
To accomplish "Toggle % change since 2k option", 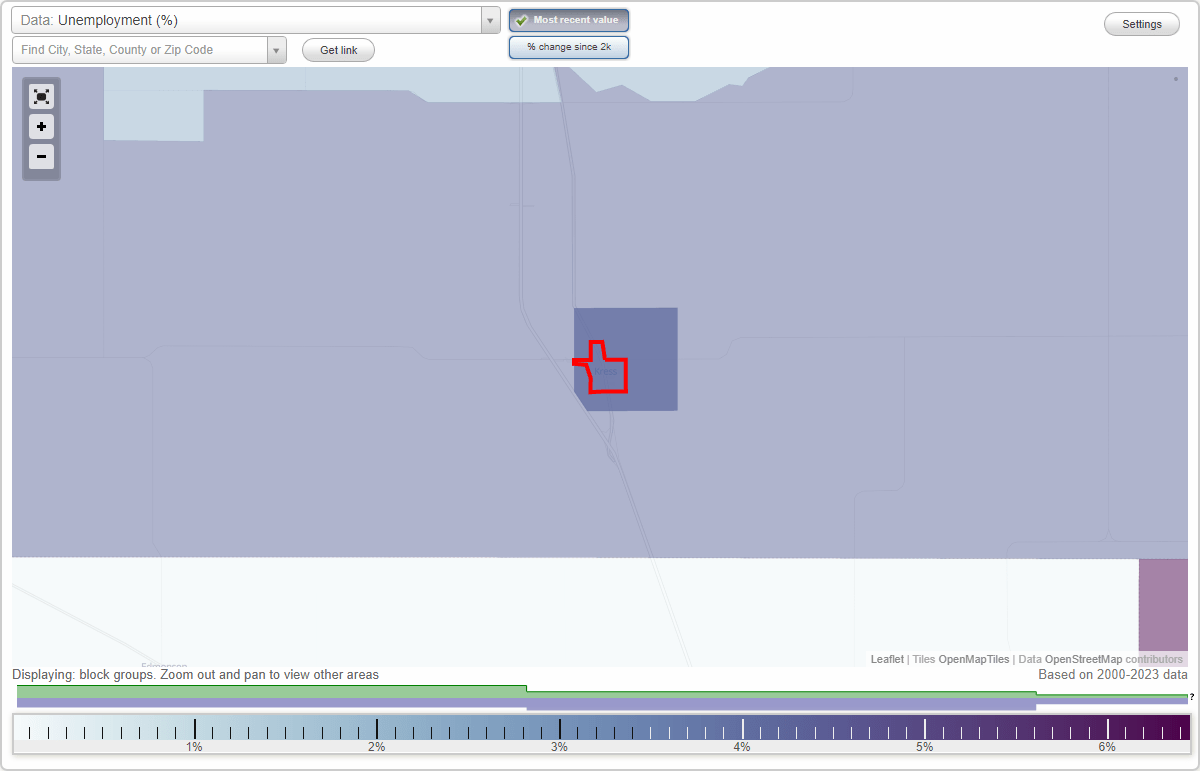I will [x=569, y=47].
